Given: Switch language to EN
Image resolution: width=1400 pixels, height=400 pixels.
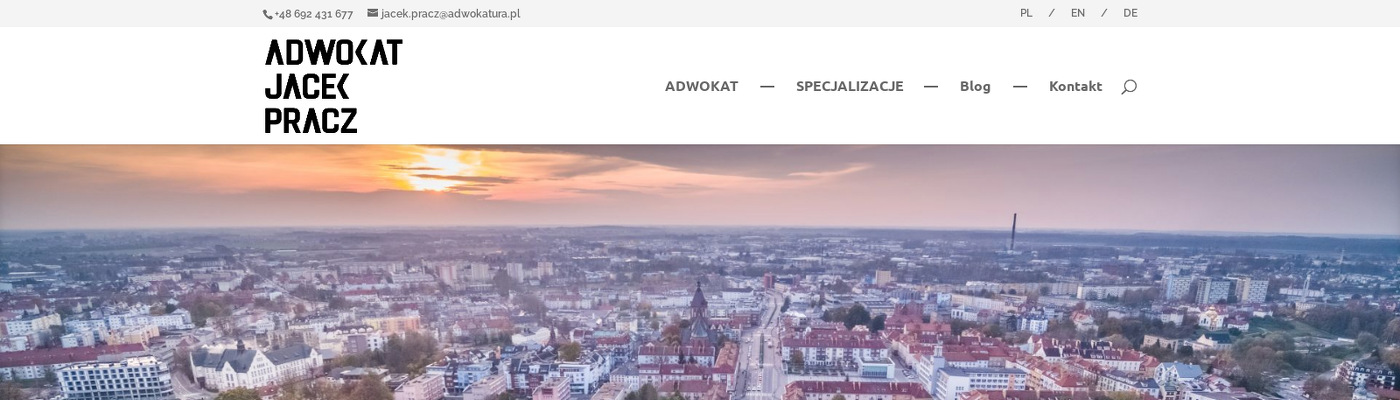Looking at the screenshot, I should click(1078, 13).
